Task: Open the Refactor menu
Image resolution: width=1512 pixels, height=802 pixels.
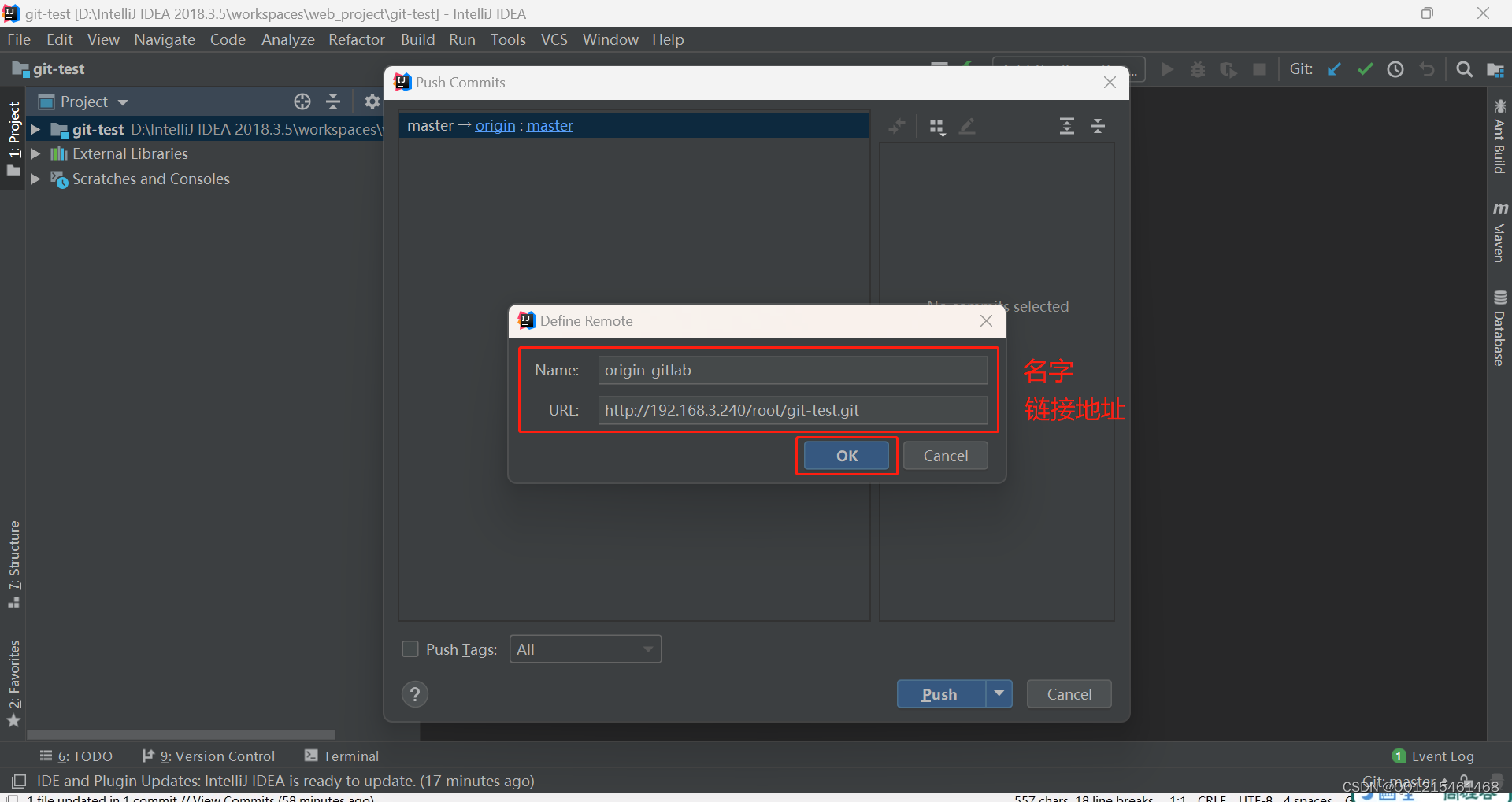Action: click(x=356, y=39)
